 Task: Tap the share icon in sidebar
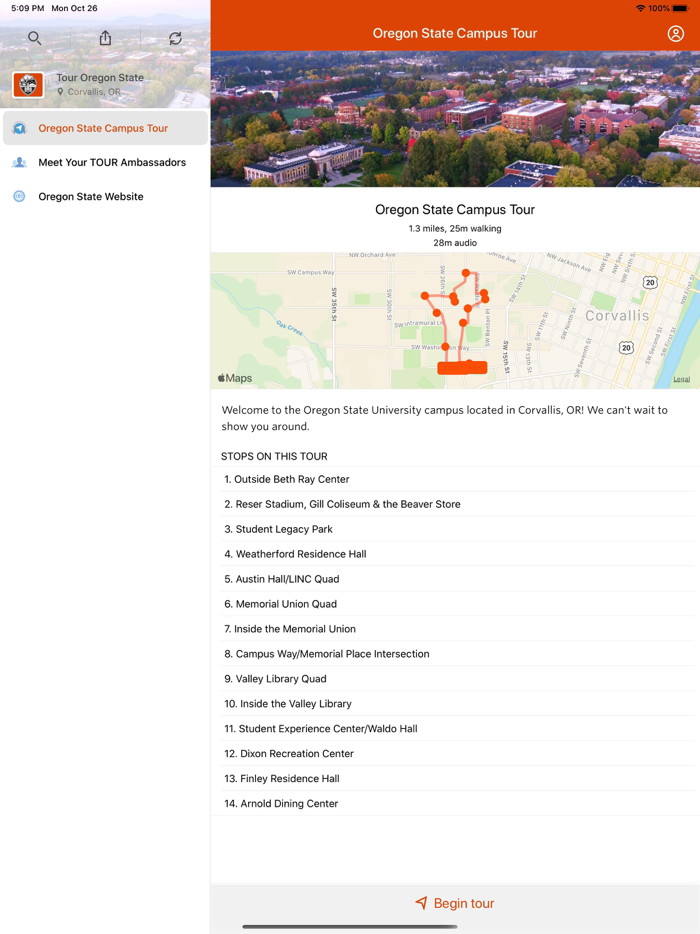point(105,38)
